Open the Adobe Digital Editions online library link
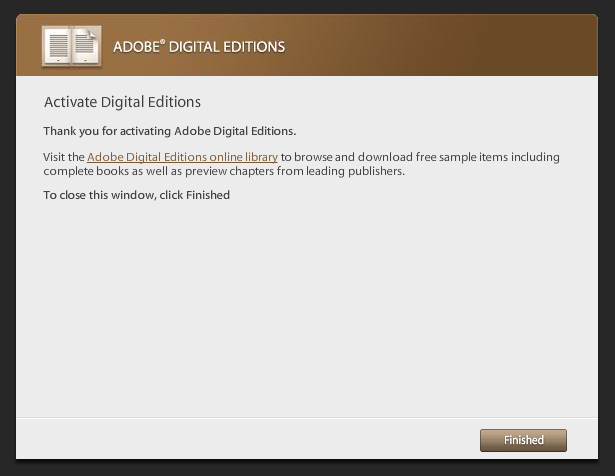Image resolution: width=615 pixels, height=476 pixels. coord(182,157)
